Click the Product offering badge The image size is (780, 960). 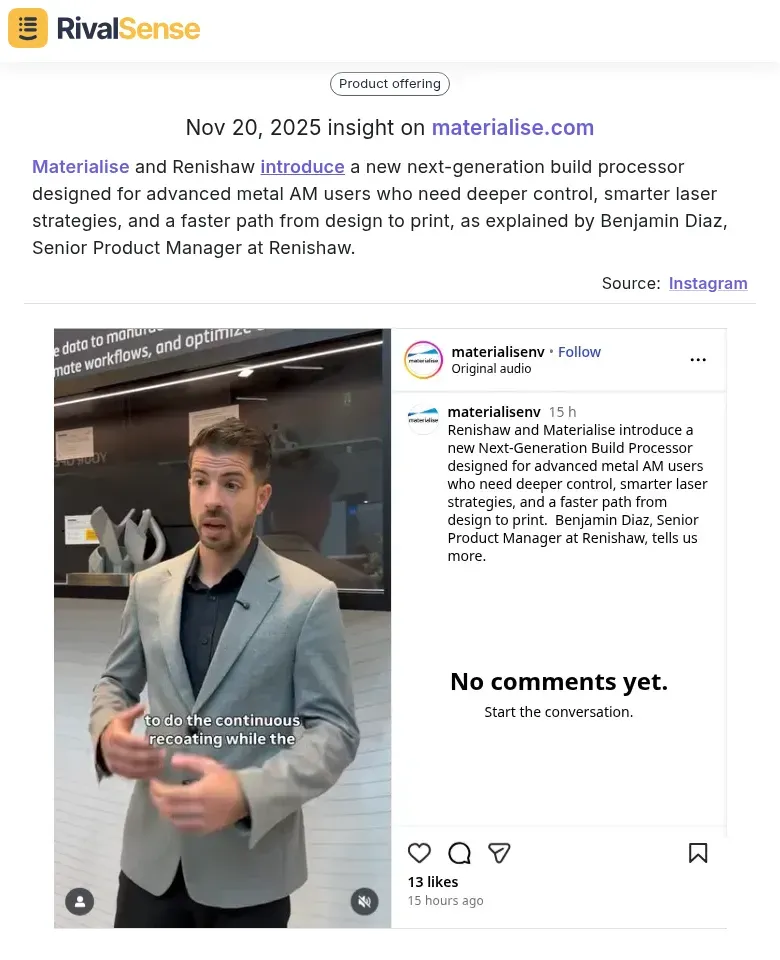pos(390,84)
